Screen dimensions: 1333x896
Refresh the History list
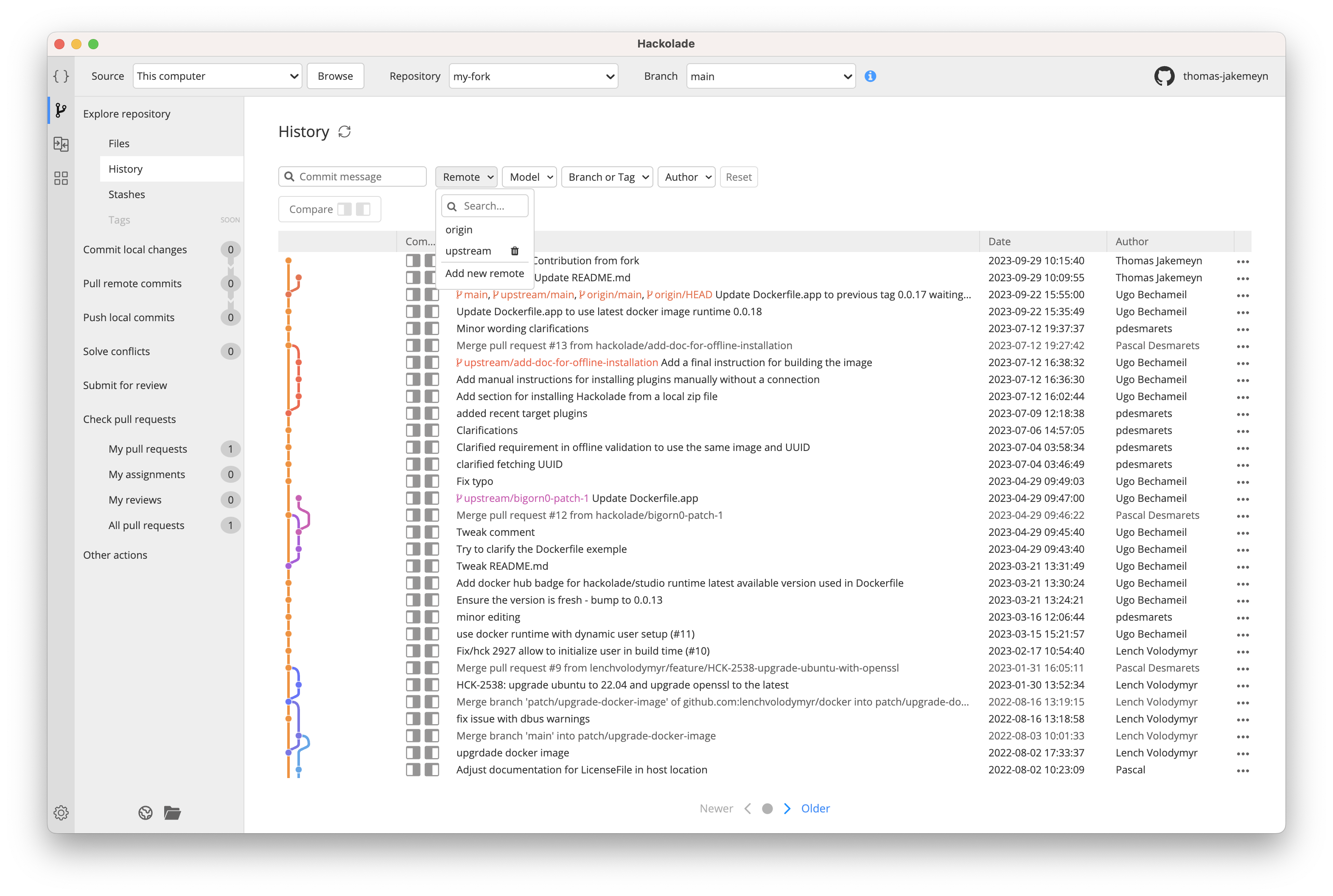point(344,132)
